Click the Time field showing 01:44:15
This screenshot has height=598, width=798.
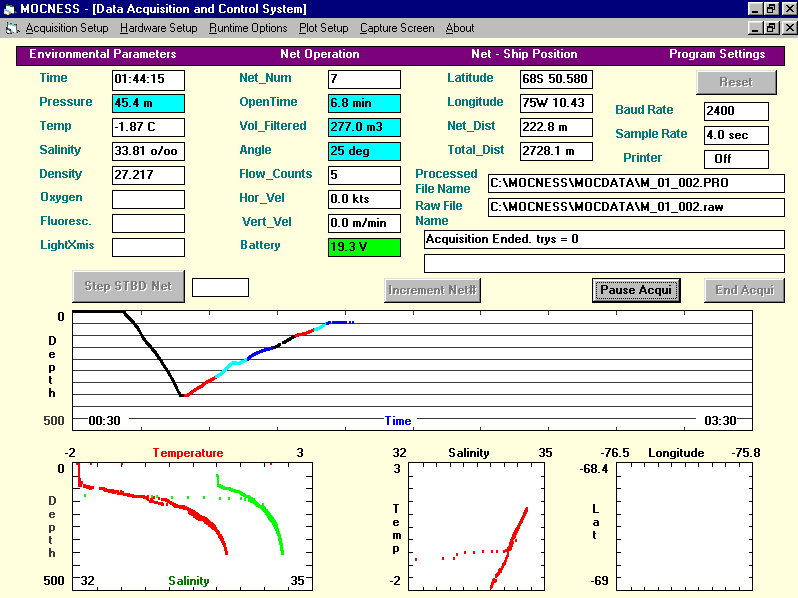click(148, 79)
